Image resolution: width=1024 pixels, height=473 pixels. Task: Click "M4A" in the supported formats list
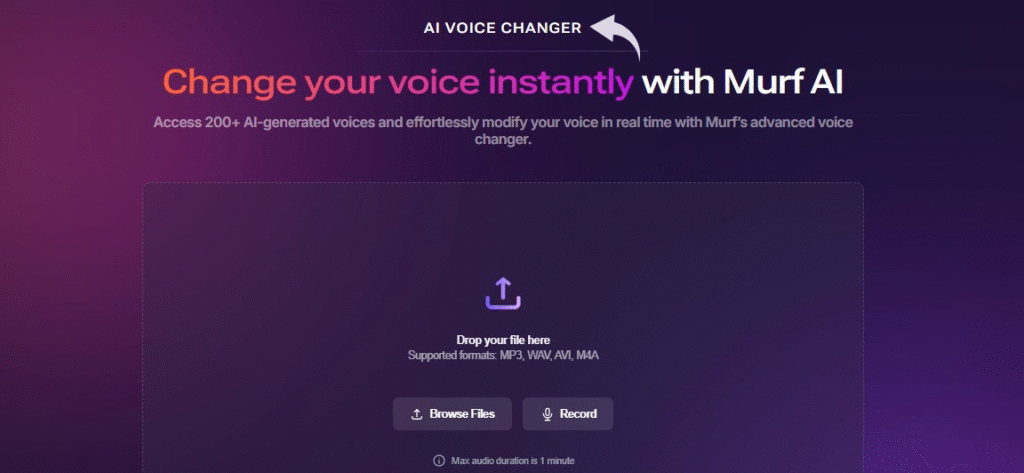[587, 356]
